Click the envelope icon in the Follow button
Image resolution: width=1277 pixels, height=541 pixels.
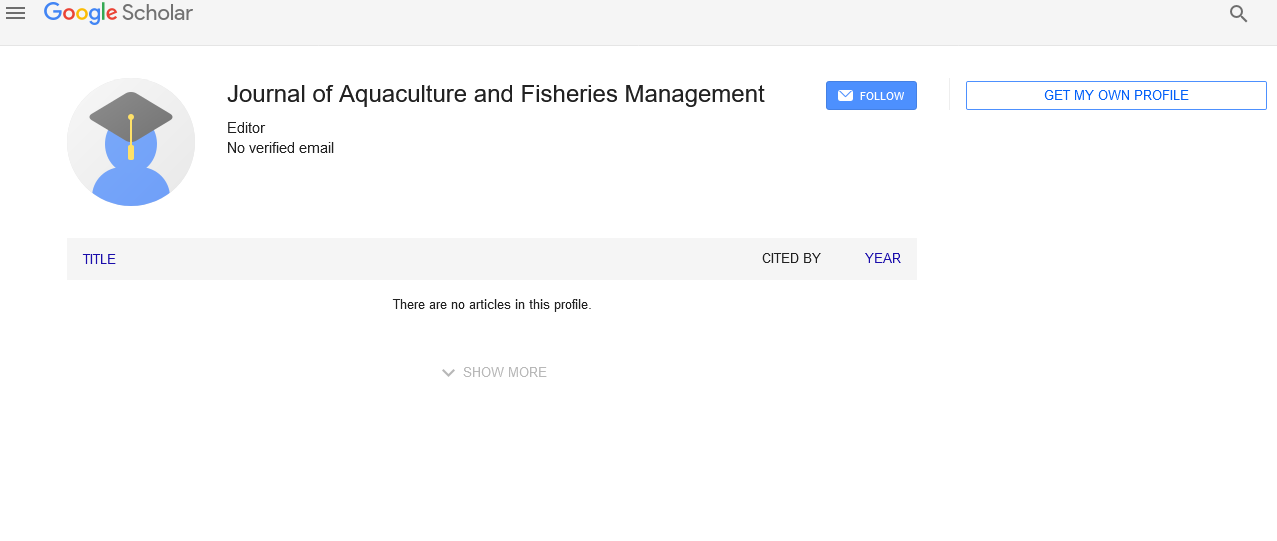(845, 96)
